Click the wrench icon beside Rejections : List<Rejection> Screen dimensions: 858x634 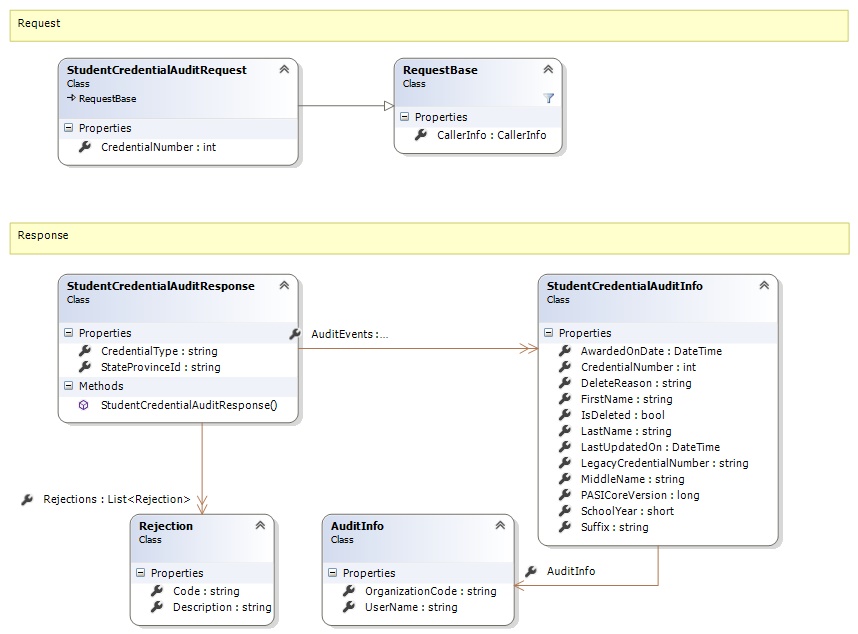(x=27, y=499)
